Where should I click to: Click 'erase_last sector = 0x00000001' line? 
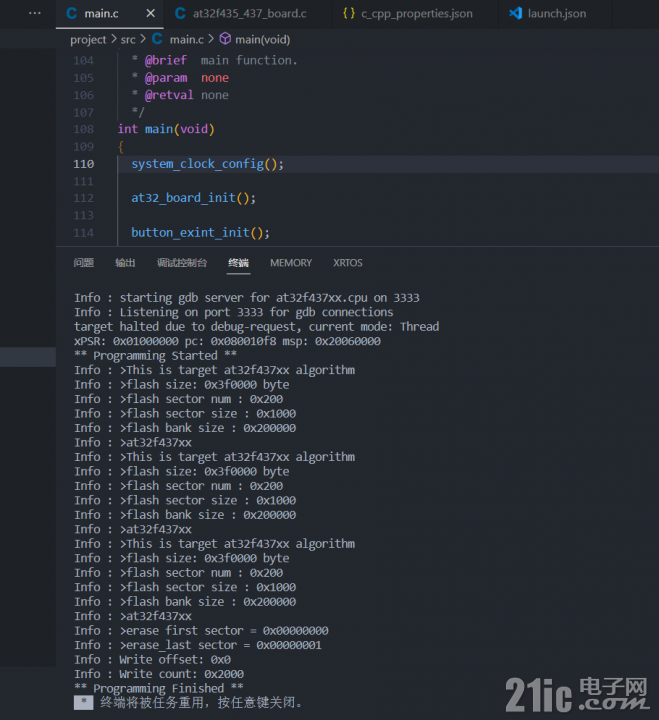(198, 645)
